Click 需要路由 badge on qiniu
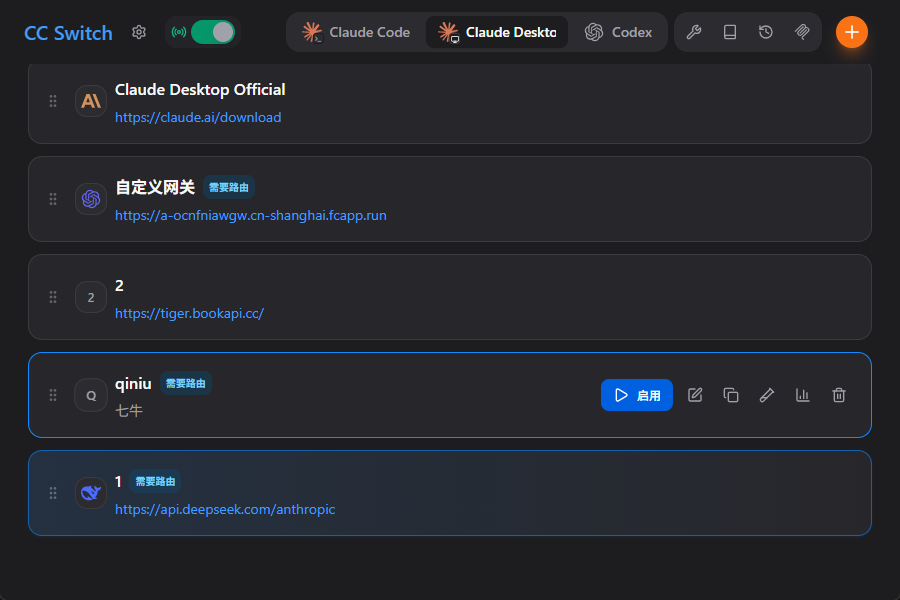This screenshot has width=900, height=600. click(x=185, y=384)
